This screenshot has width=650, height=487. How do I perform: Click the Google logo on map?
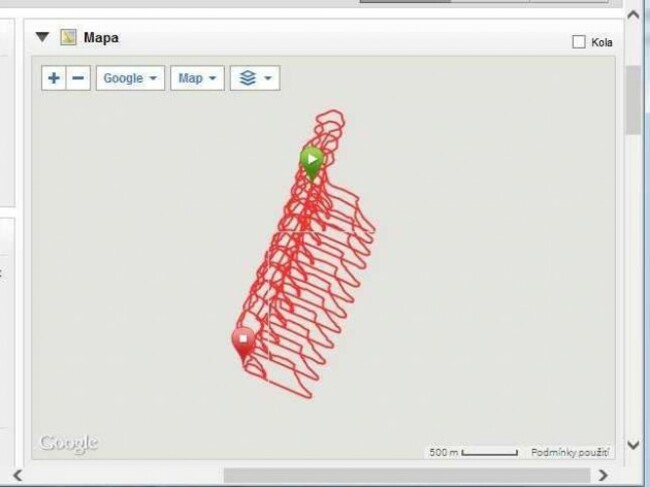coord(69,444)
